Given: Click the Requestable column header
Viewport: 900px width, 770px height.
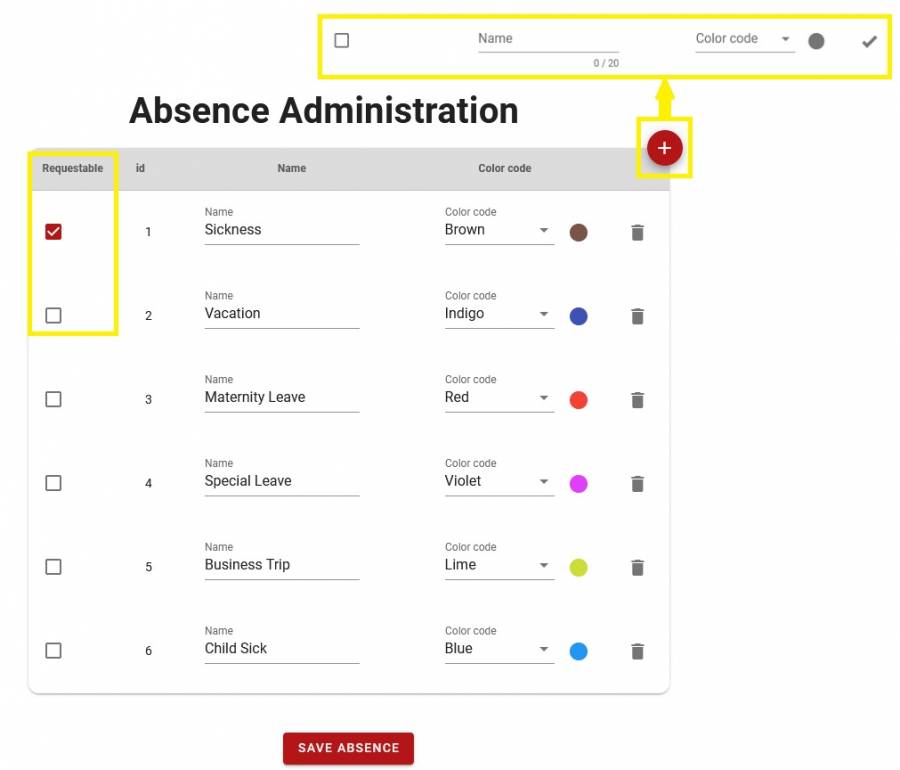Looking at the screenshot, I should [72, 168].
